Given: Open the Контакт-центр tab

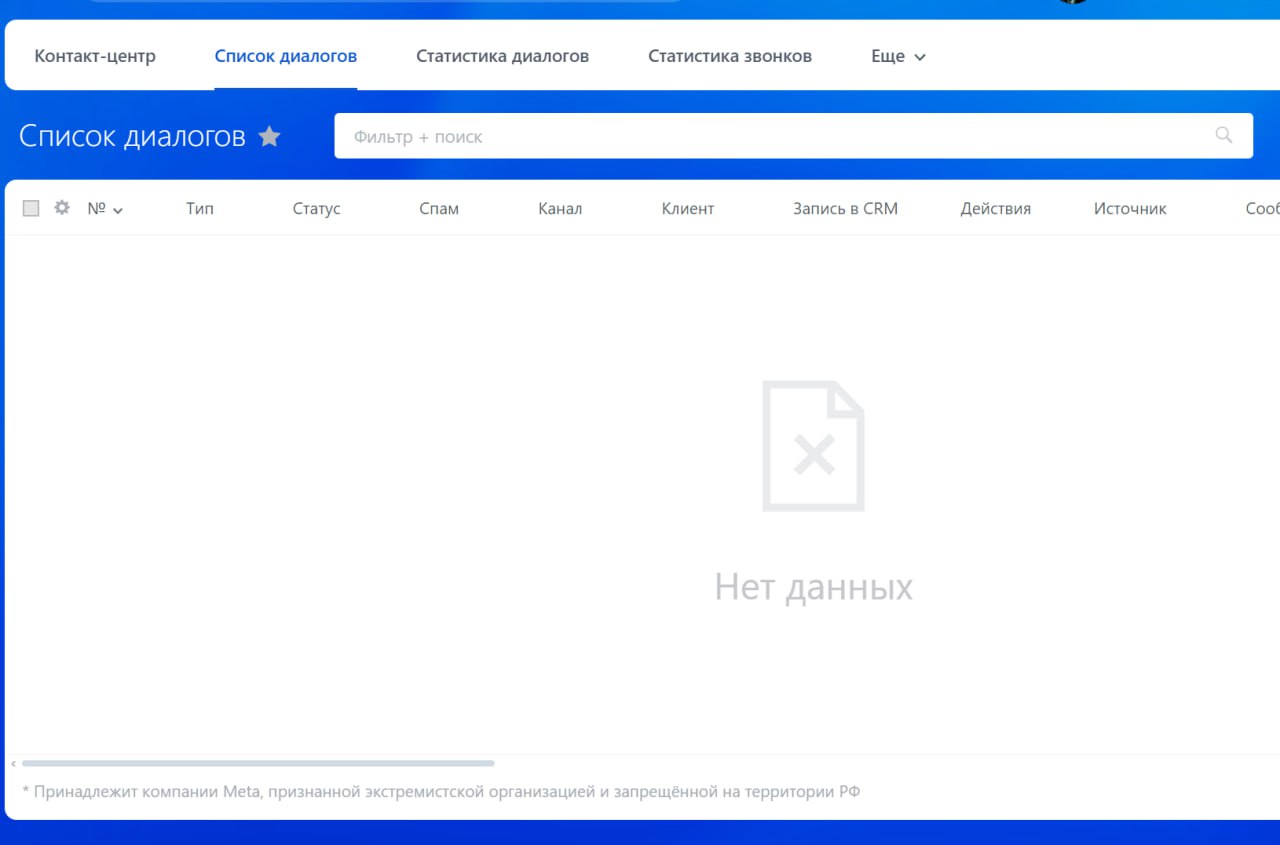Looking at the screenshot, I should click(x=95, y=56).
